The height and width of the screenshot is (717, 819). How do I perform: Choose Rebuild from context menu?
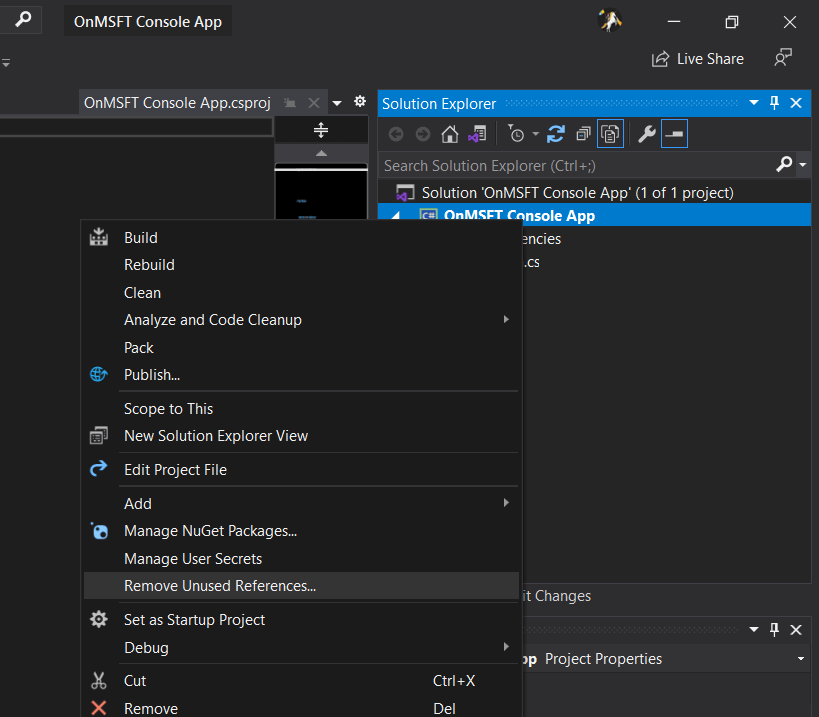point(301,265)
